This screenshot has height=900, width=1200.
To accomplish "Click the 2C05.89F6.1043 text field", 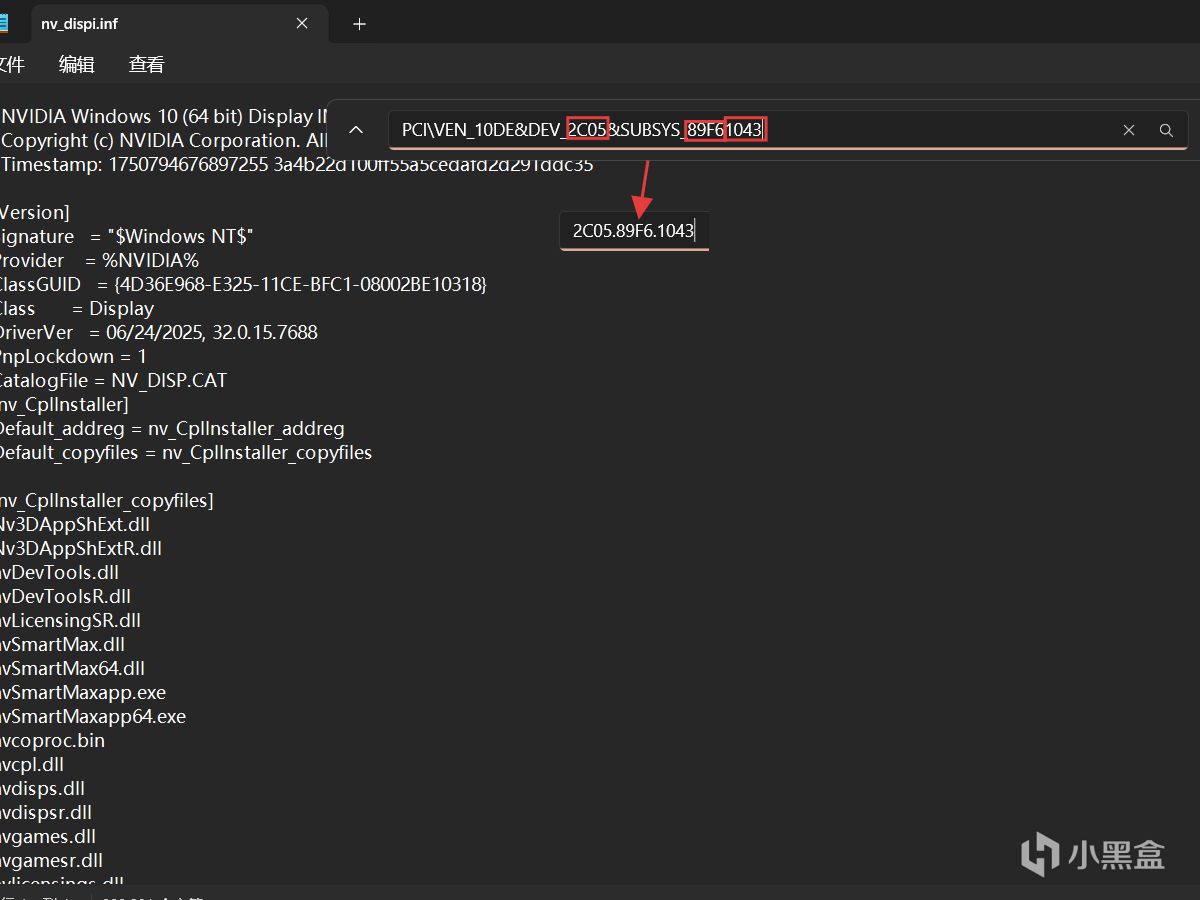I will point(634,231).
